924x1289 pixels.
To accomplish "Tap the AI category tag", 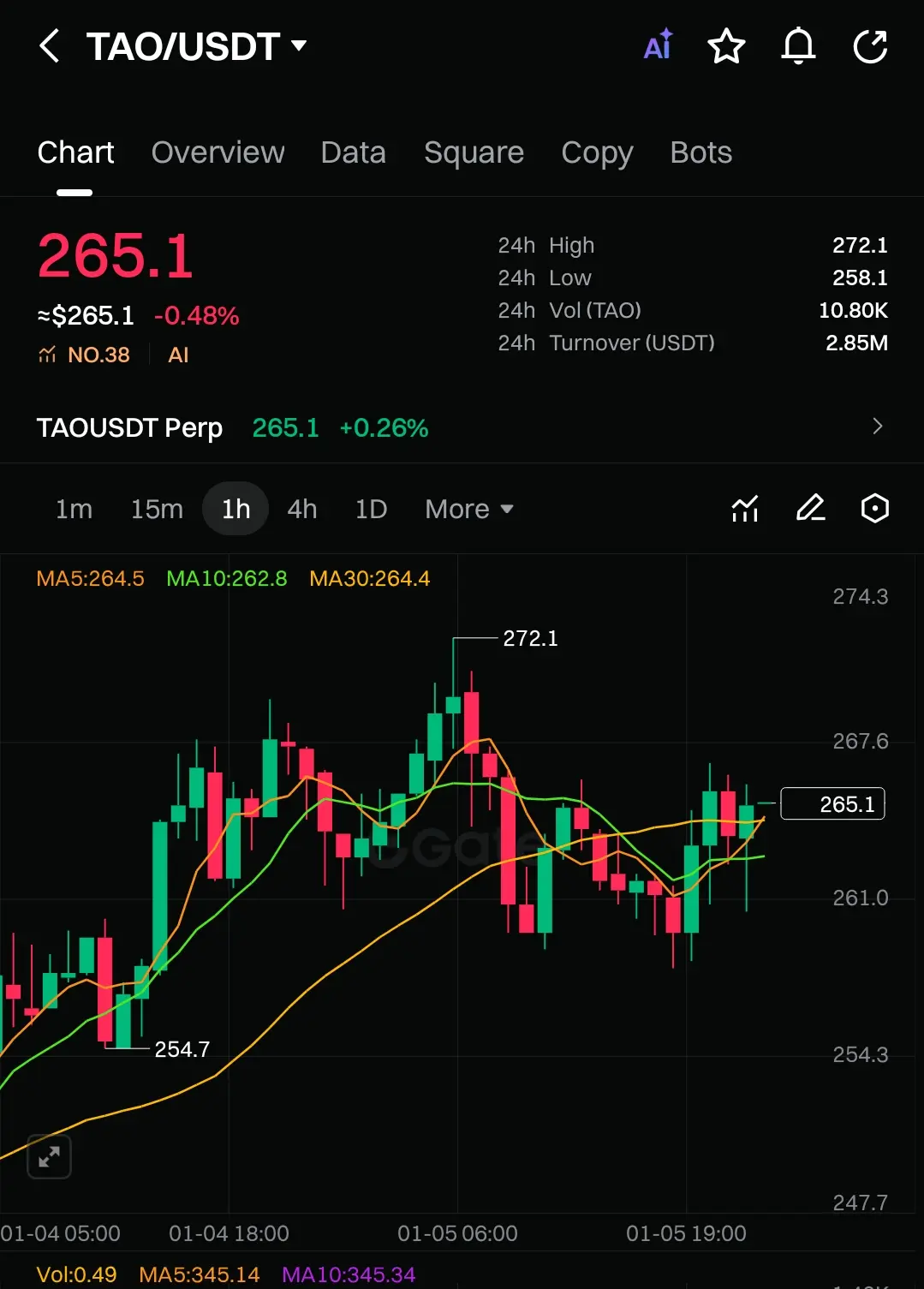I will [x=178, y=355].
